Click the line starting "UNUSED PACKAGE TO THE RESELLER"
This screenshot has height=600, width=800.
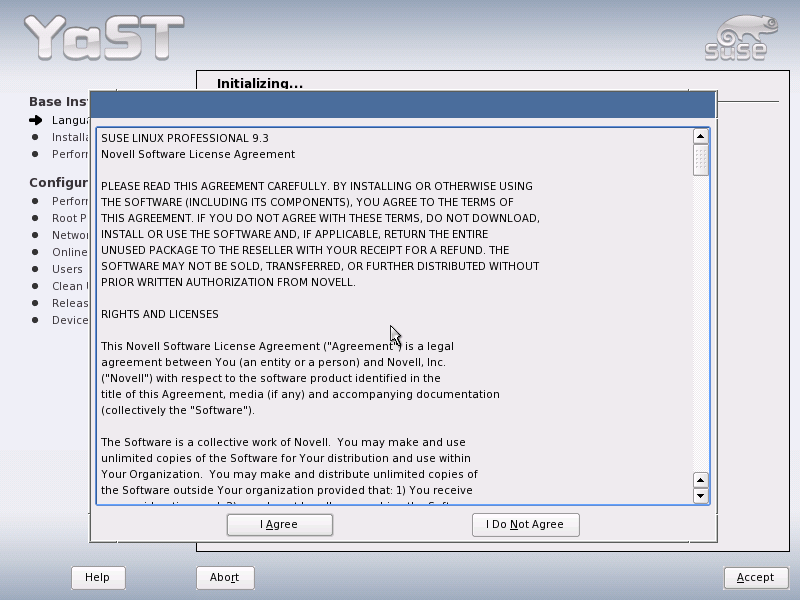click(x=305, y=250)
